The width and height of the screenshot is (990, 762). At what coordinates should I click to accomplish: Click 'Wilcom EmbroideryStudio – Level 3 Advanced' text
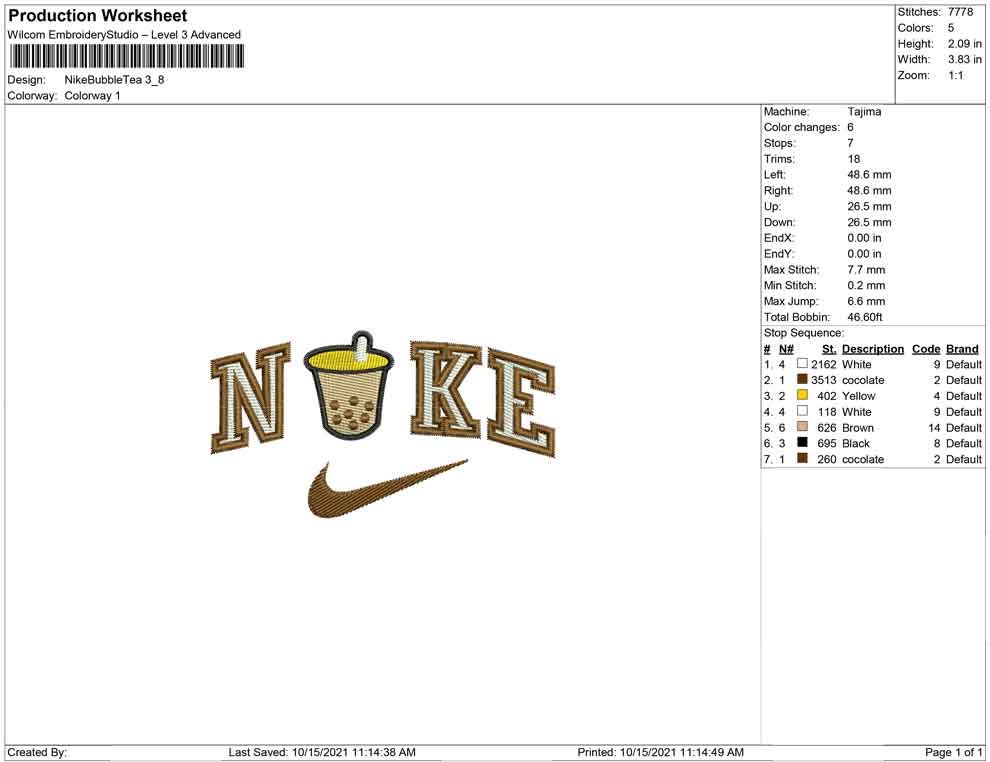click(x=124, y=35)
